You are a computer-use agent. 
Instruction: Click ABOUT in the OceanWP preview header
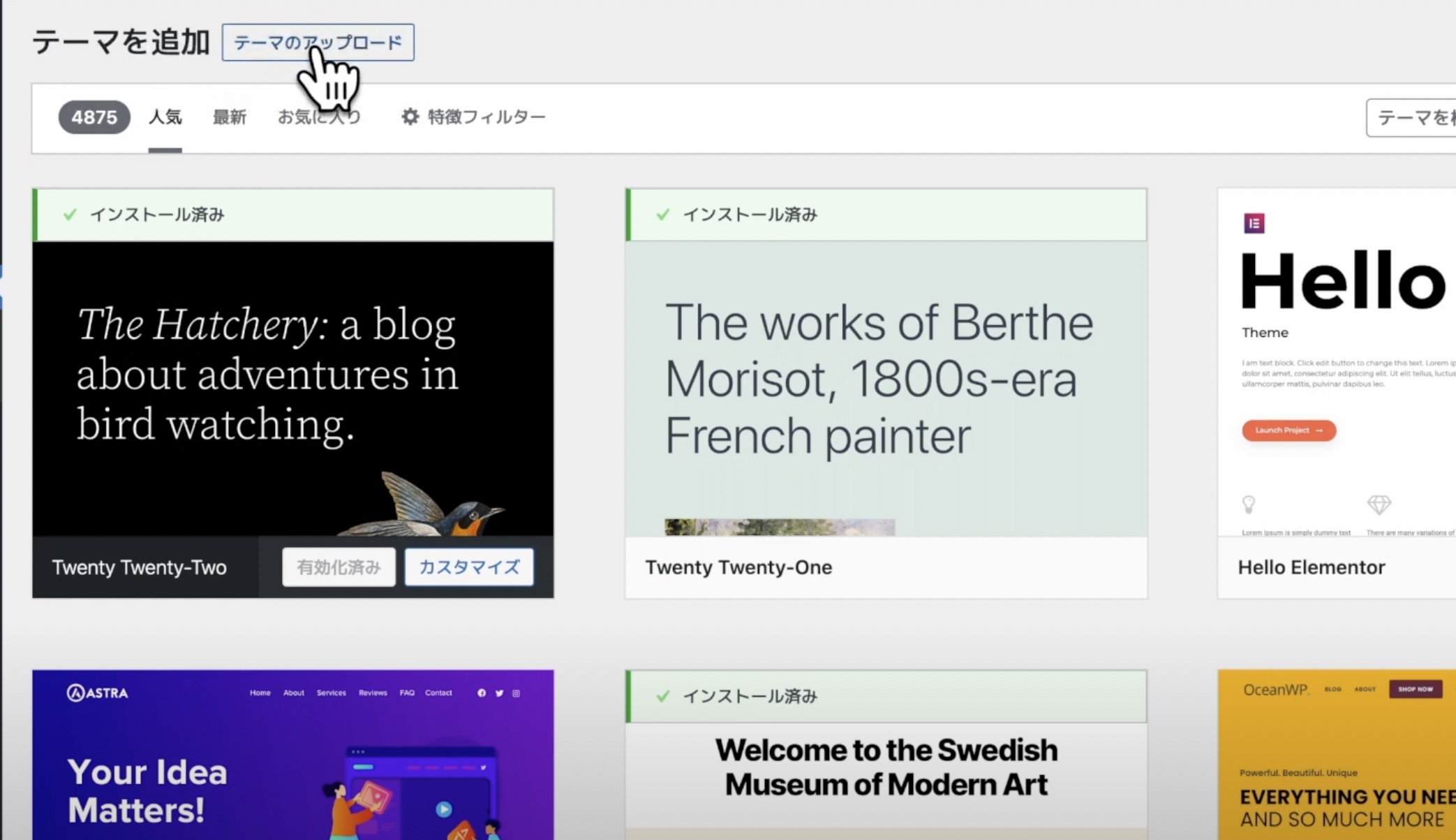point(1365,689)
